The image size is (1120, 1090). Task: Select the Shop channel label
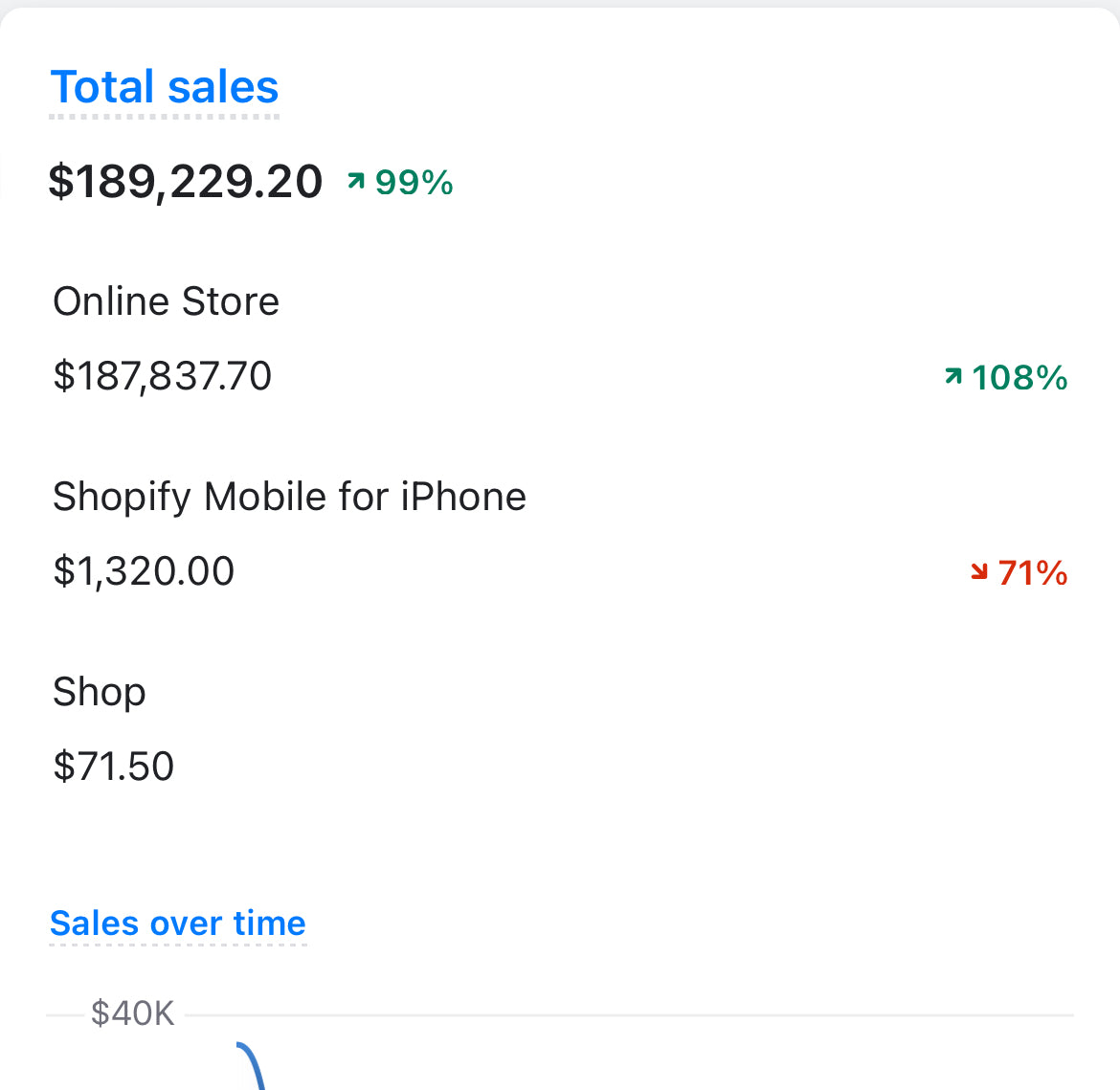point(100,692)
